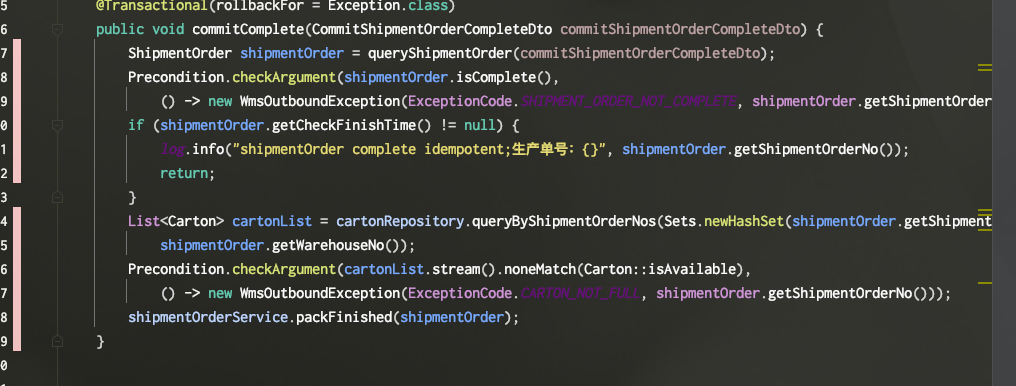Click the commitComplete method name
This screenshot has height=386, width=1016.
248,29
